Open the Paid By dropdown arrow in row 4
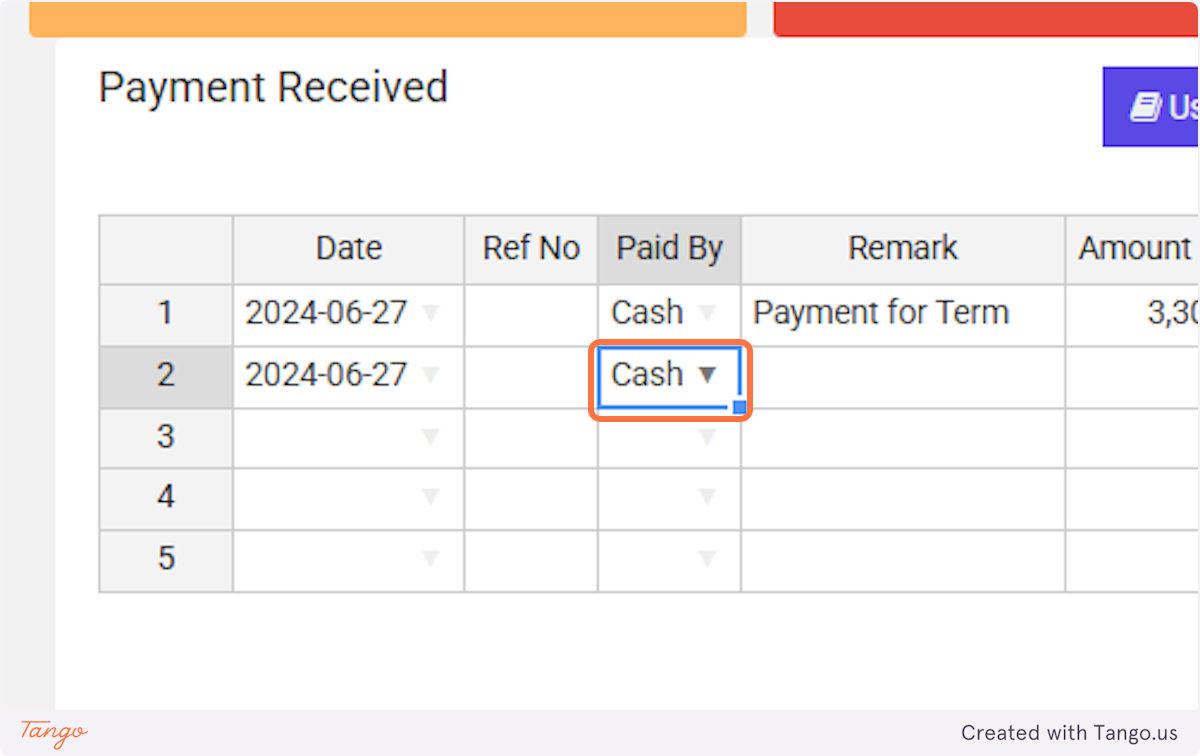The height and width of the screenshot is (756, 1200). pos(708,497)
